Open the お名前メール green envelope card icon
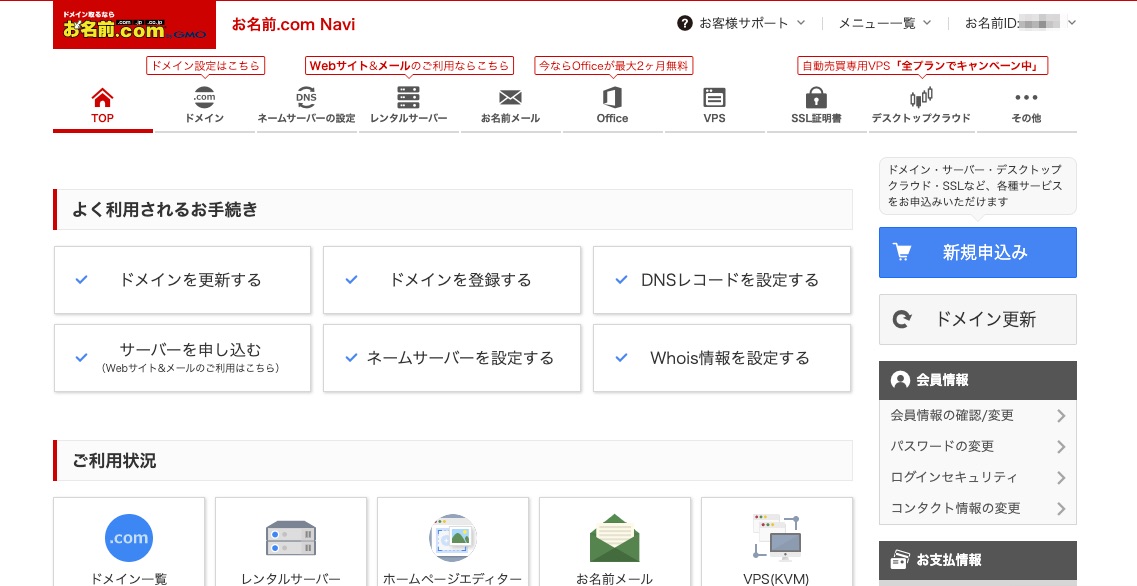Viewport: 1137px width, 586px height. coord(615,538)
